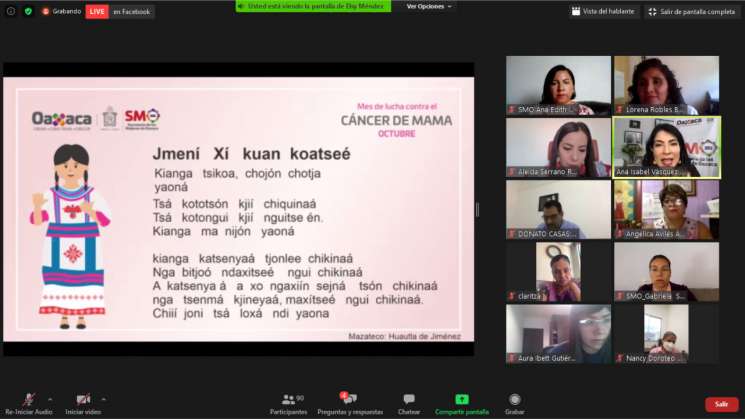Image resolution: width=745 pixels, height=419 pixels.
Task: Expand video options arrow next to camera
Action: click(x=104, y=398)
